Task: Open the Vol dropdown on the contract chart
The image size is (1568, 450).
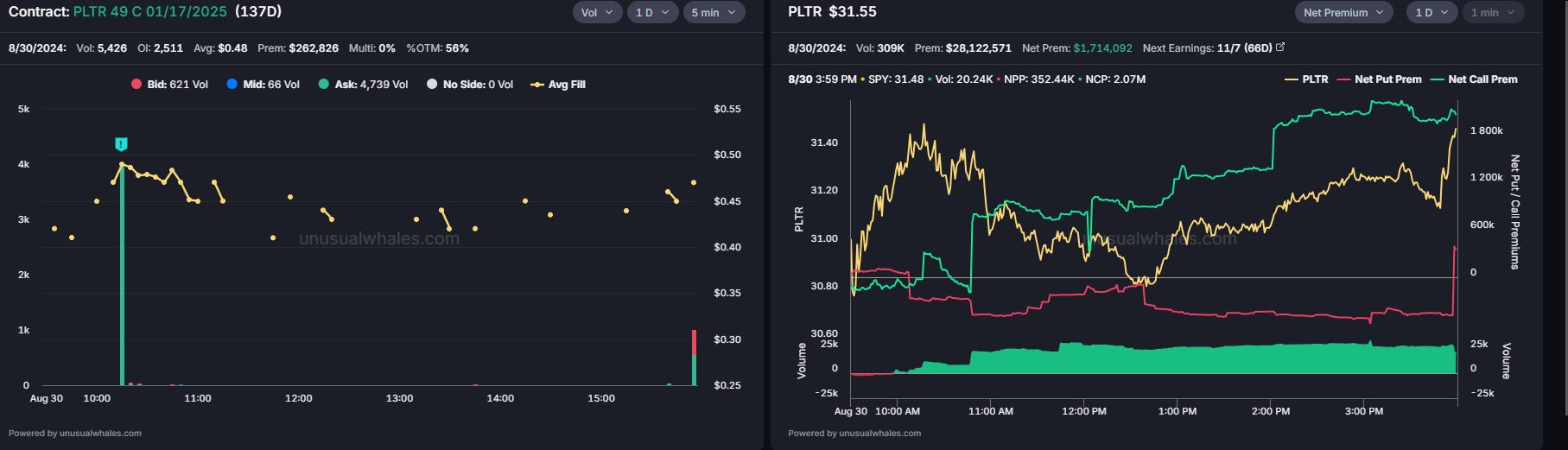Action: (597, 12)
